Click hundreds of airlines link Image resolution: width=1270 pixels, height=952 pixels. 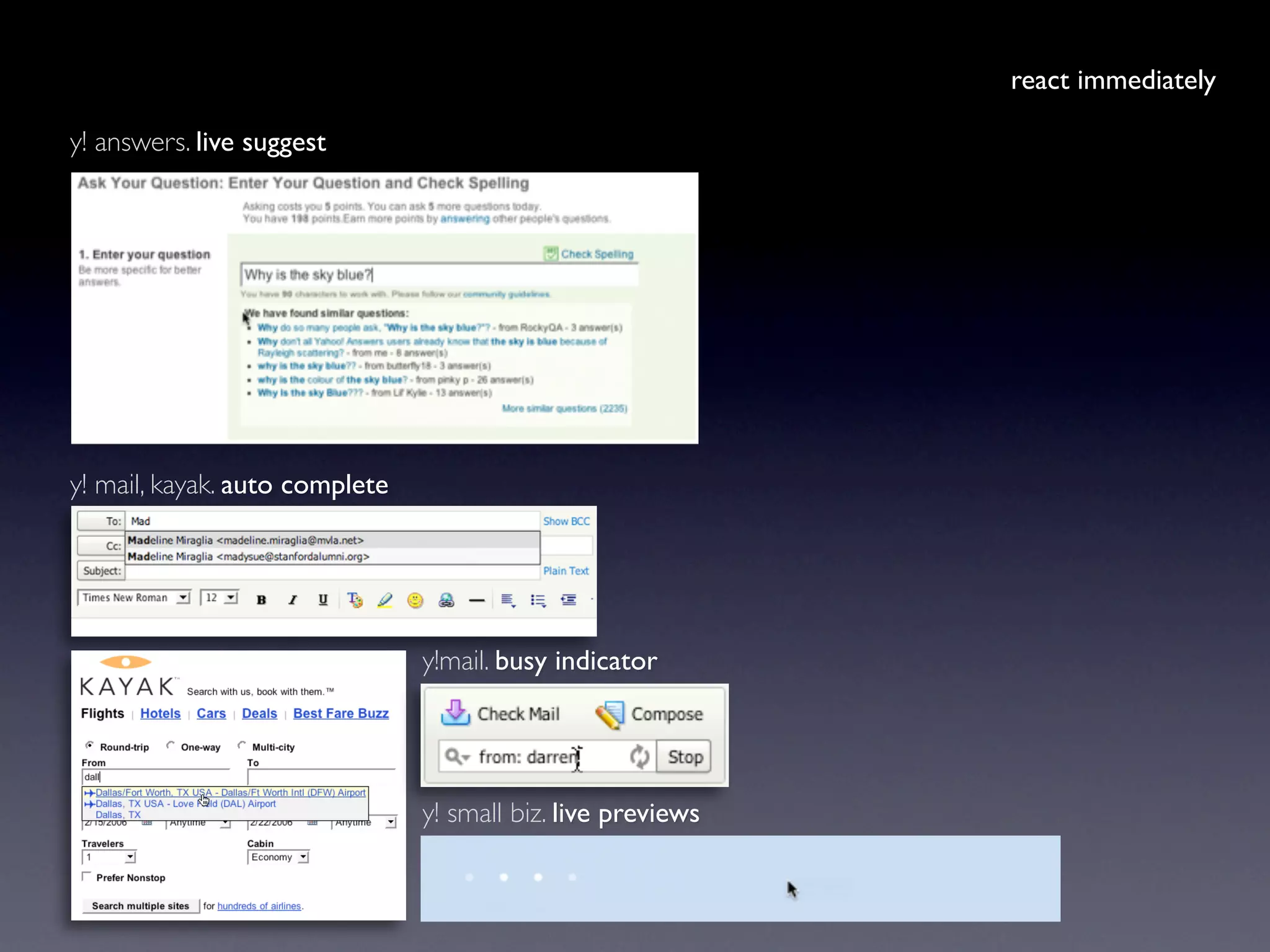pyautogui.click(x=259, y=906)
